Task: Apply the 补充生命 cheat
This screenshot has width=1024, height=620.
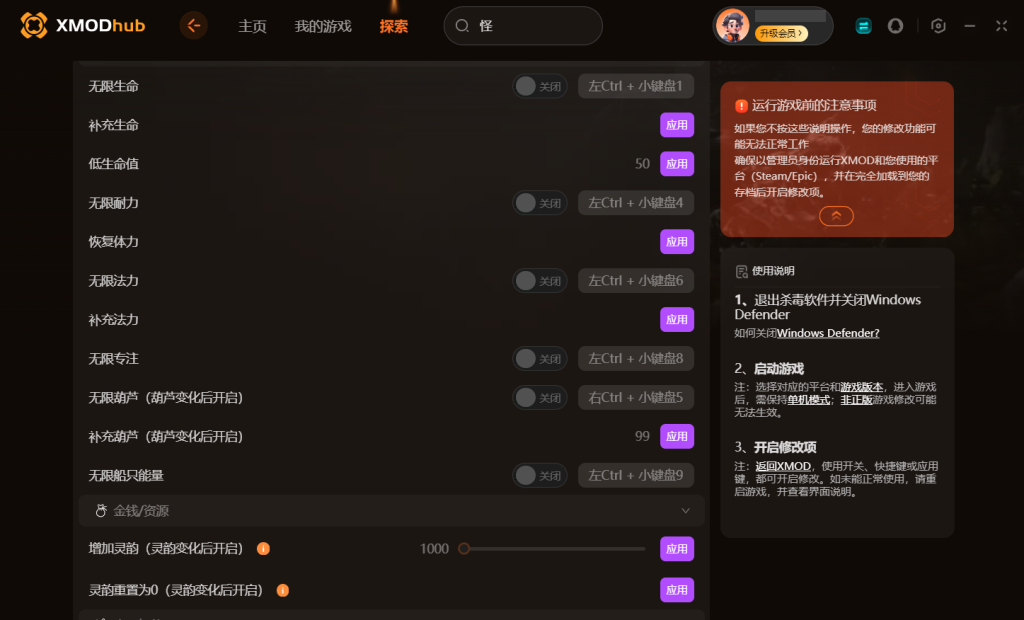Action: click(x=677, y=125)
